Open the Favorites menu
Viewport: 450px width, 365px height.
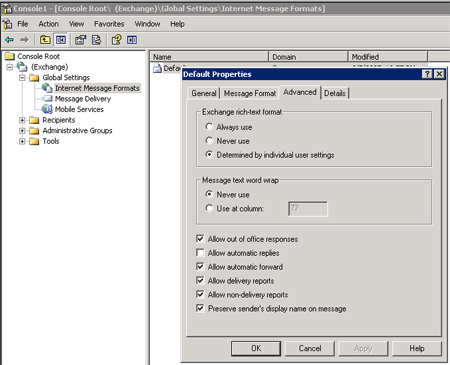(x=109, y=24)
